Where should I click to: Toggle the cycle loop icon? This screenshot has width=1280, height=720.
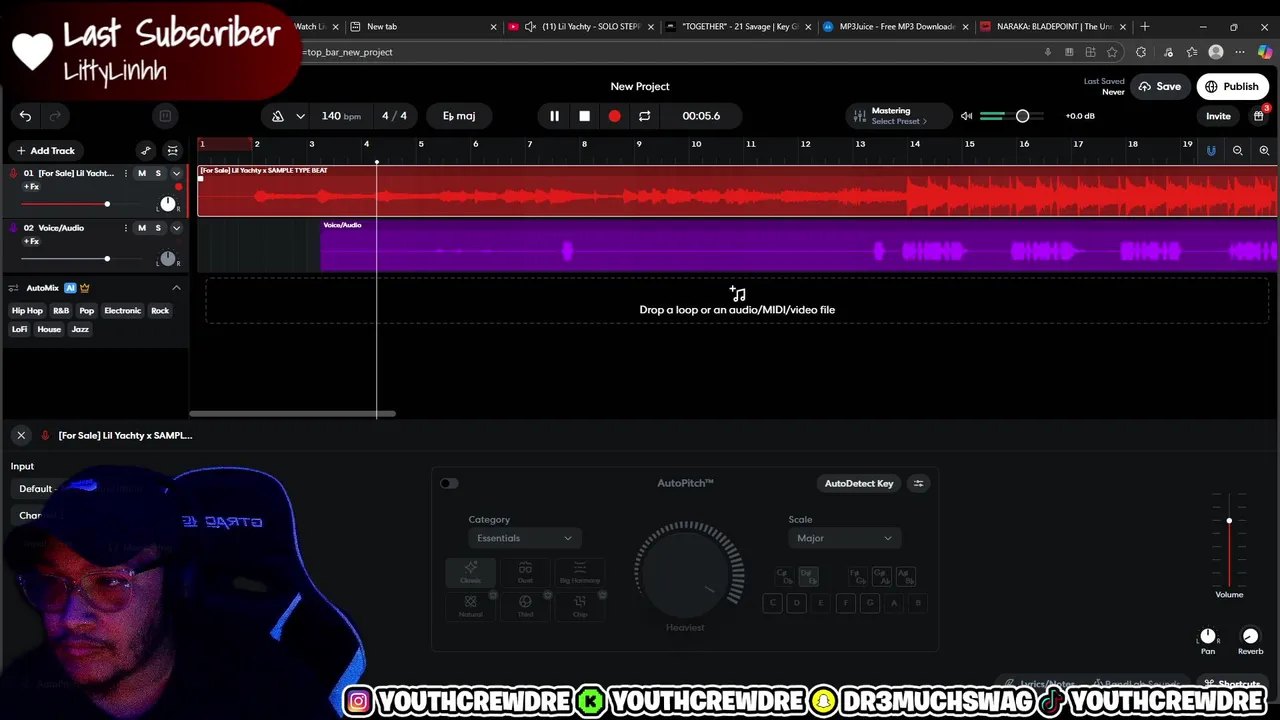click(644, 116)
